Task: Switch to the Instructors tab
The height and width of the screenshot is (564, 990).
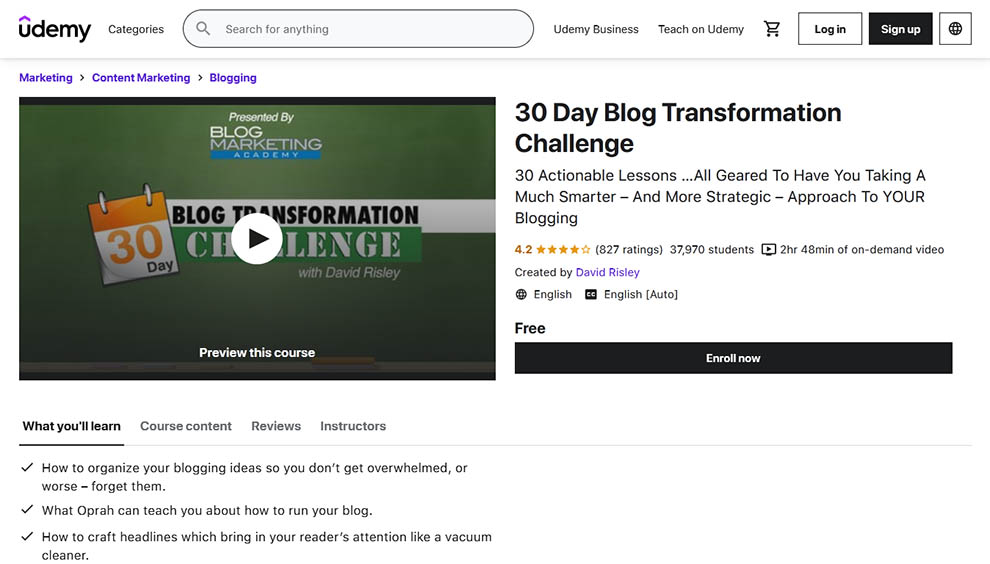Action: coord(353,426)
